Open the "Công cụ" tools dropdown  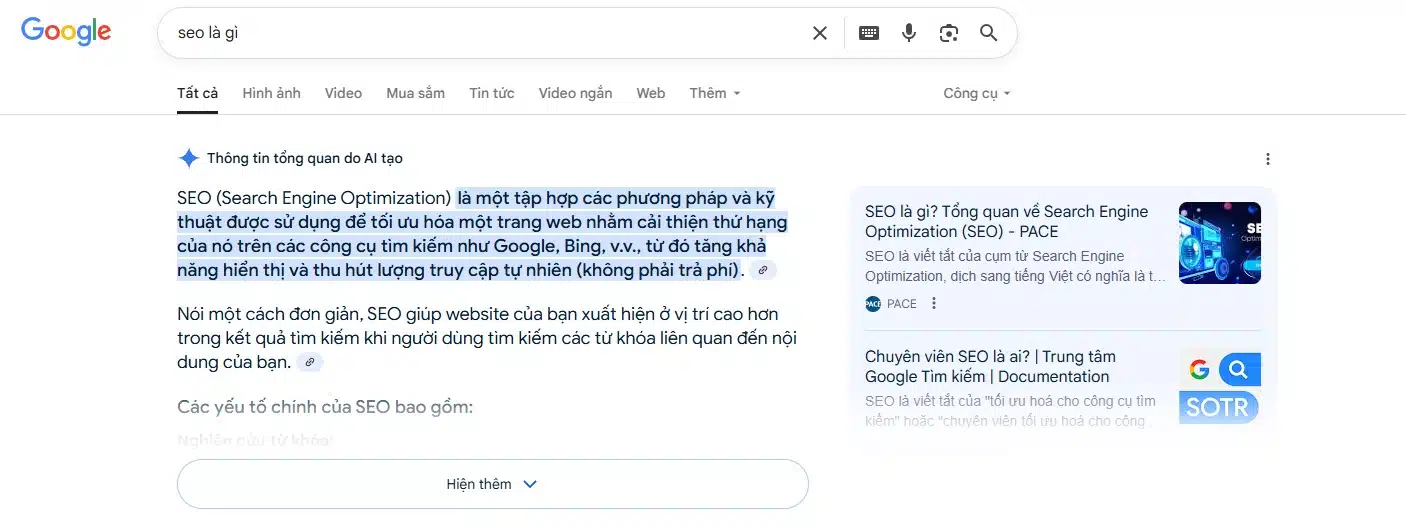click(976, 93)
